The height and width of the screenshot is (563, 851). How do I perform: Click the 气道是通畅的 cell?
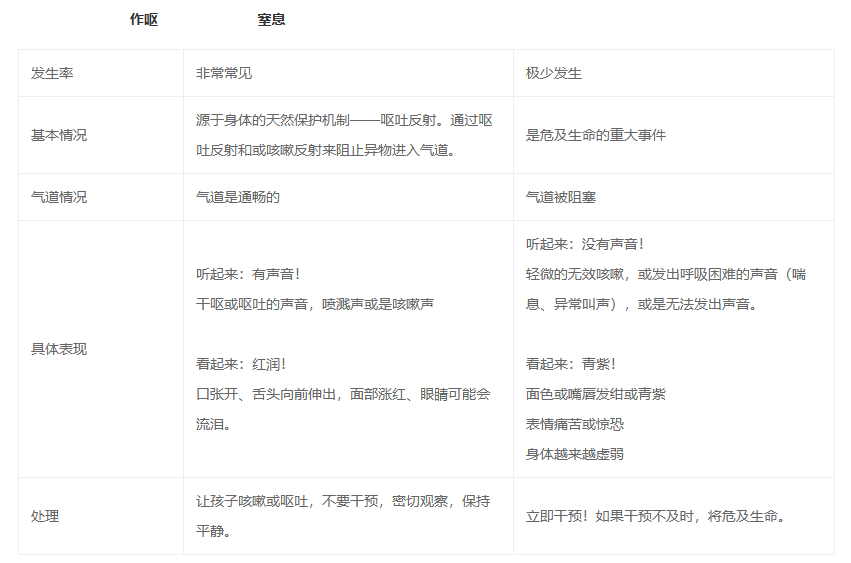click(238, 197)
